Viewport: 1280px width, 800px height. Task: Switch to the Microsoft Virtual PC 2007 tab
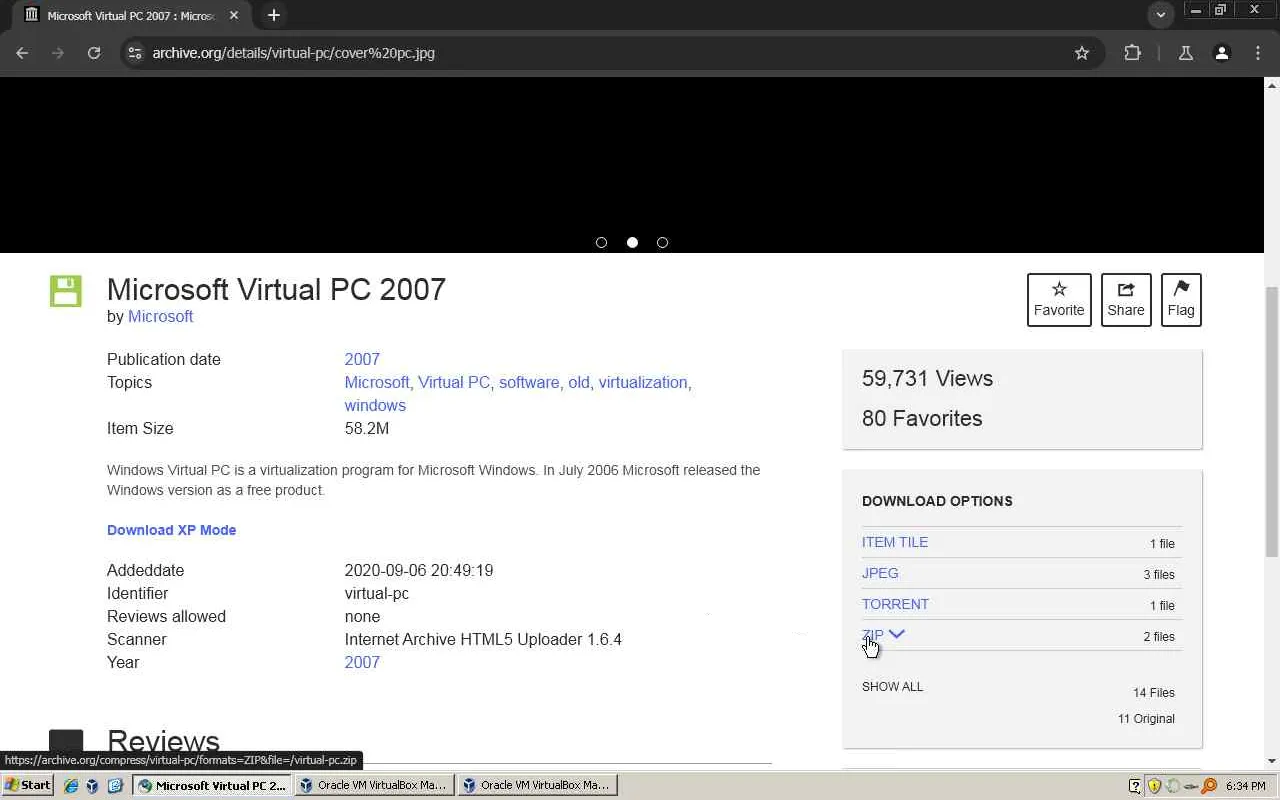(130, 15)
